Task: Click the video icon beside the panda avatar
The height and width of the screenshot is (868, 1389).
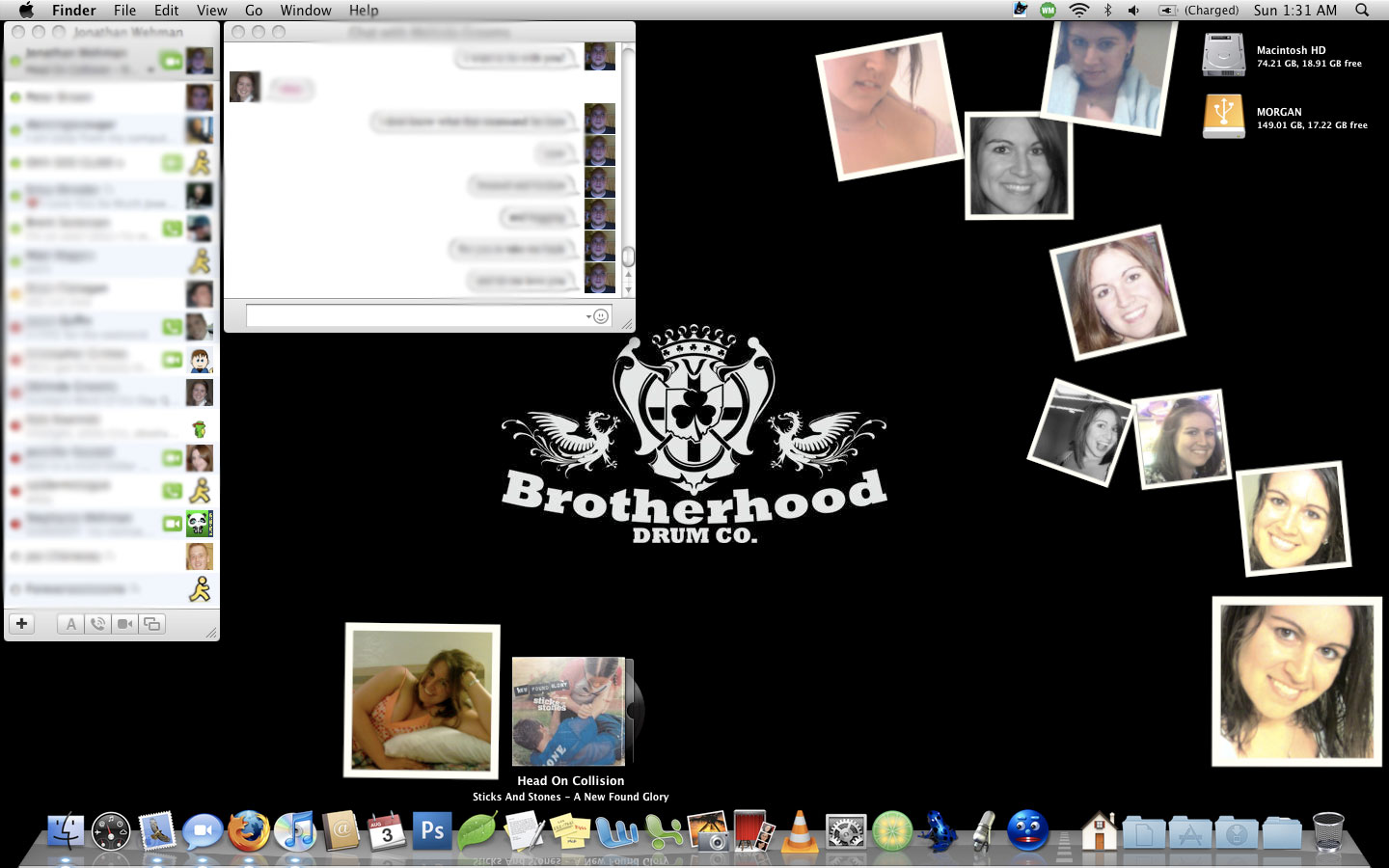Action: [x=172, y=523]
